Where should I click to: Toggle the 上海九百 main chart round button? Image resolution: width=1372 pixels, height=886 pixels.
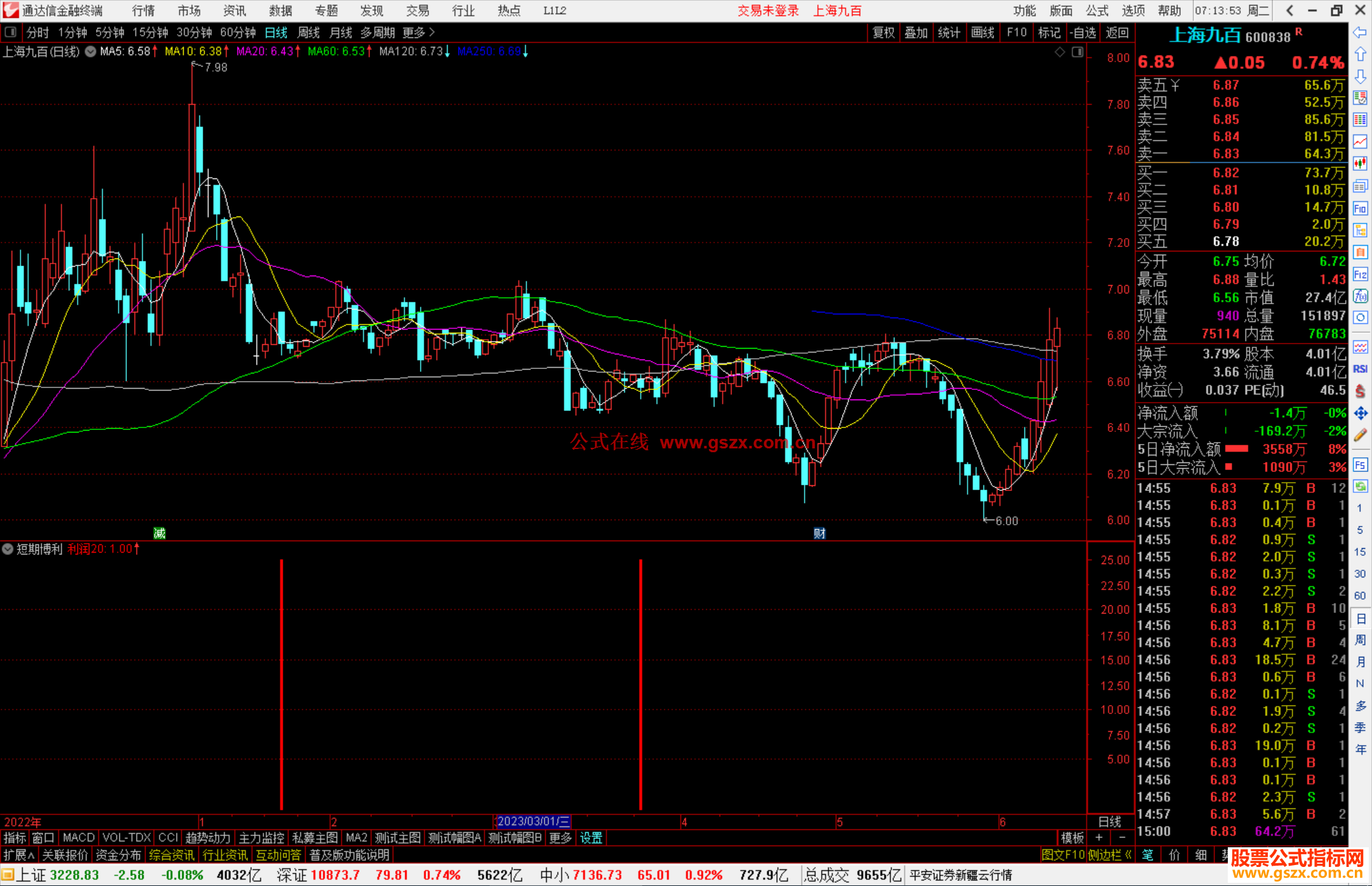(x=91, y=51)
